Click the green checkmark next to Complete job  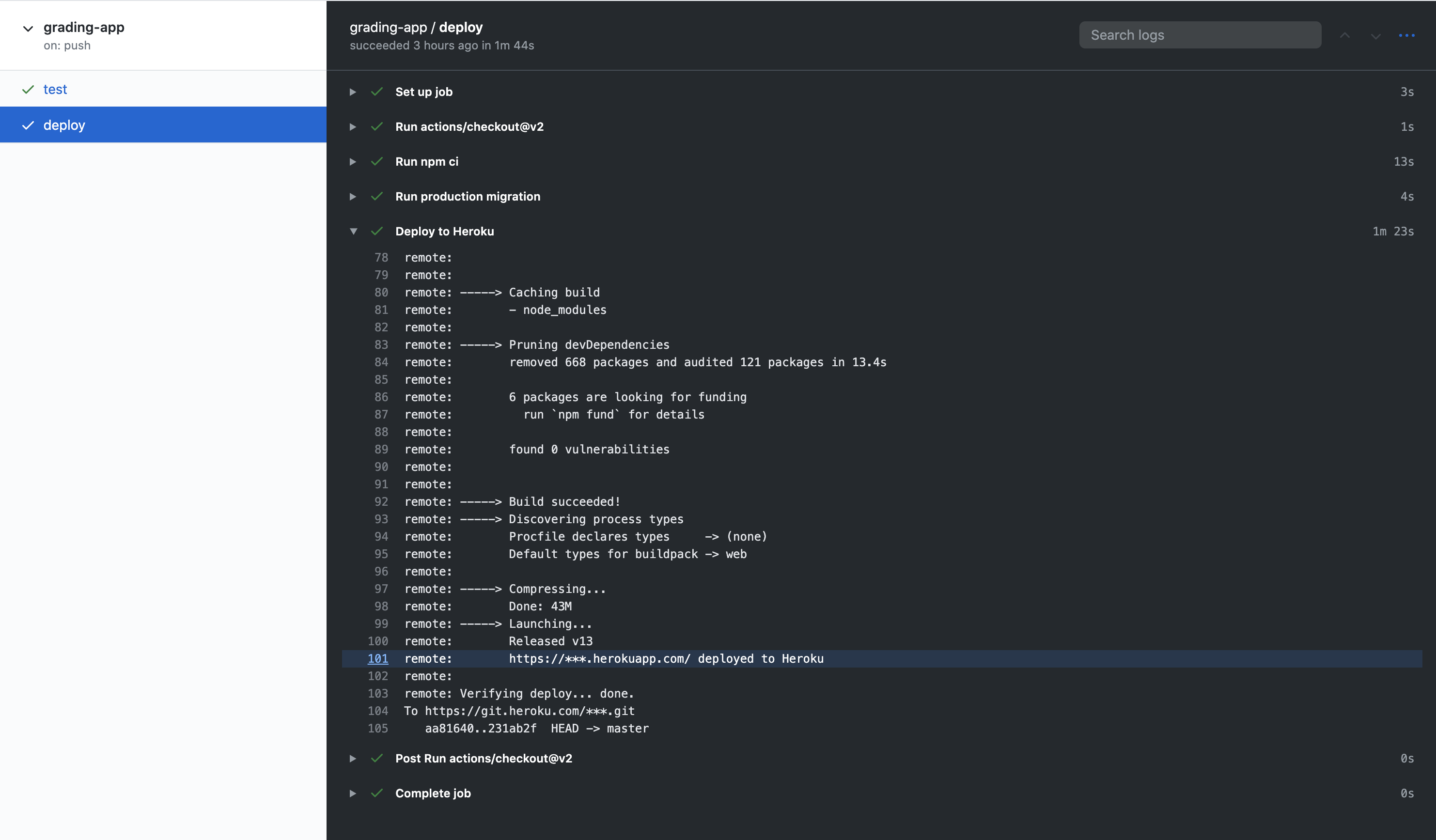[x=376, y=793]
